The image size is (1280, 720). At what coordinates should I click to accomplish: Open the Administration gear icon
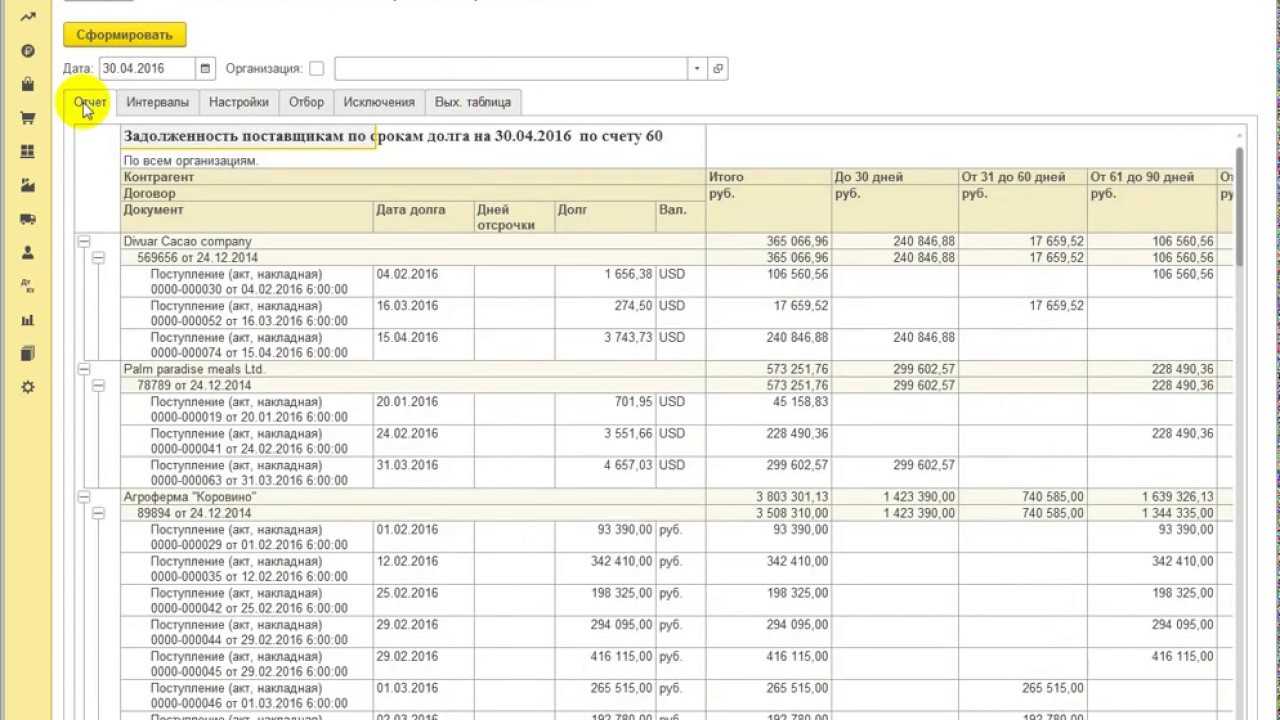(x=28, y=387)
